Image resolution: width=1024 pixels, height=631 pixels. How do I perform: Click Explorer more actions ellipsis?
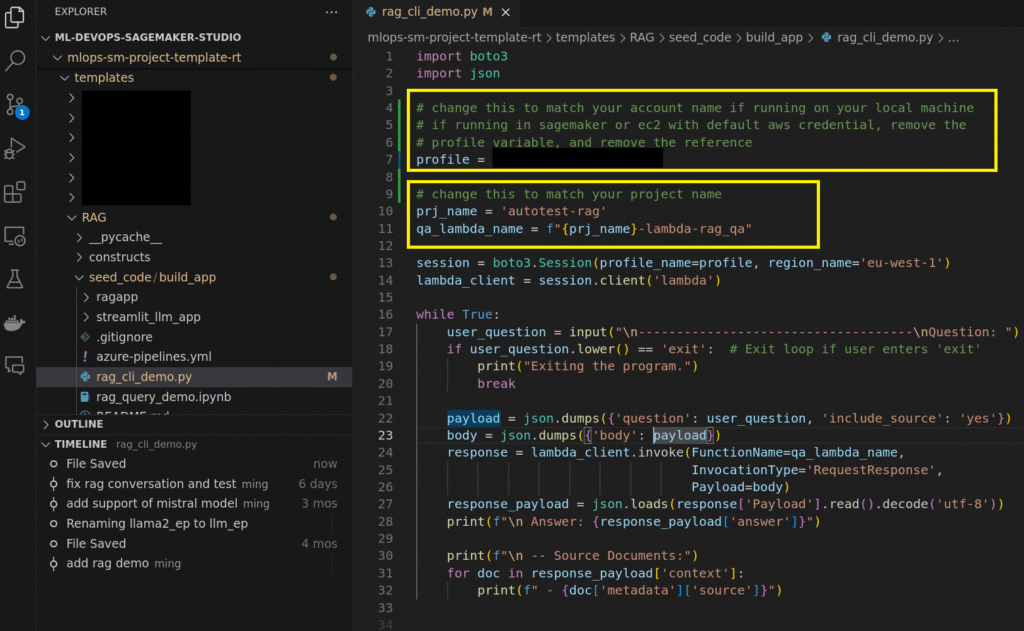(331, 12)
